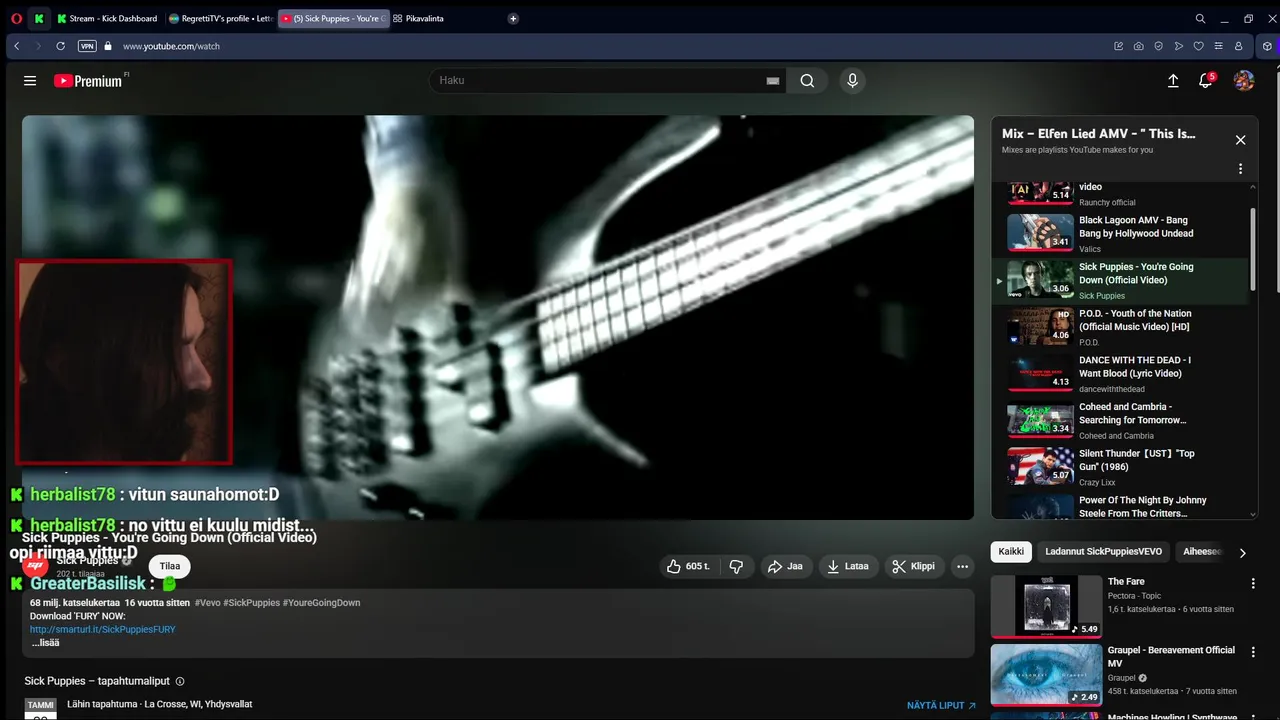Expand description with ...lisää
Viewport: 1280px width, 720px height.
tap(45, 643)
